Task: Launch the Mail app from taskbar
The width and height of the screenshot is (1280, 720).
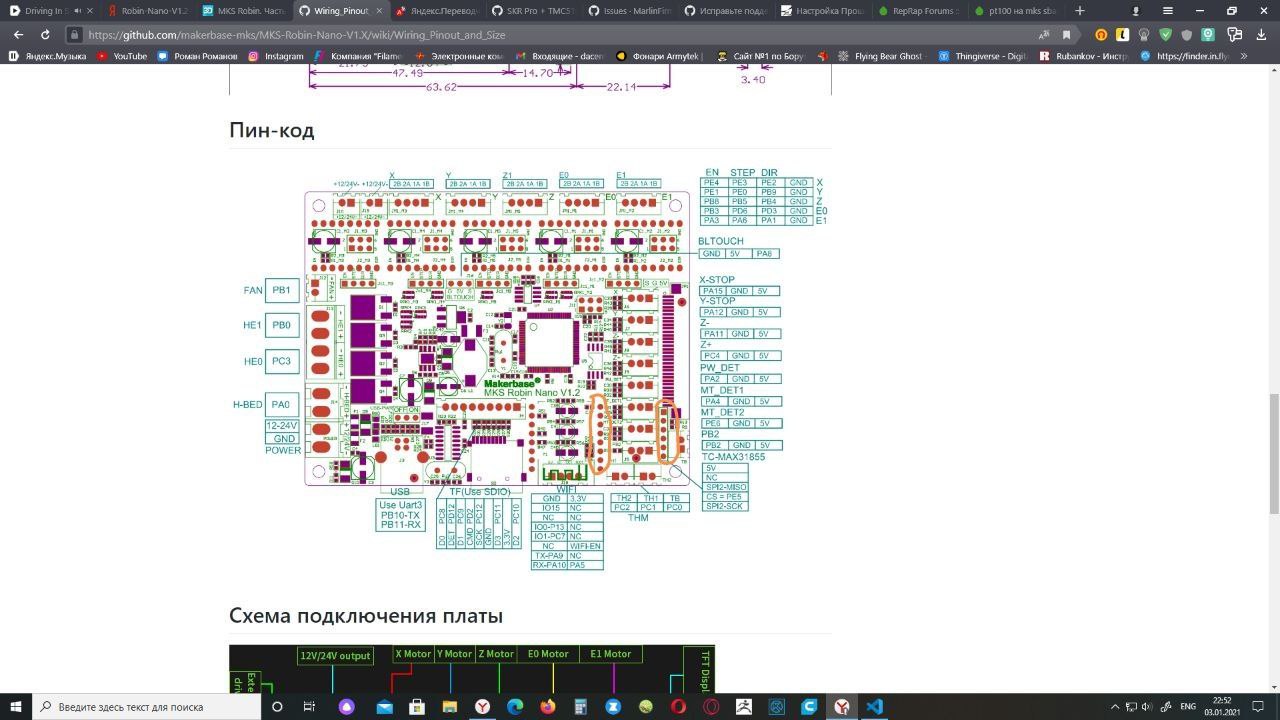Action: (384, 706)
